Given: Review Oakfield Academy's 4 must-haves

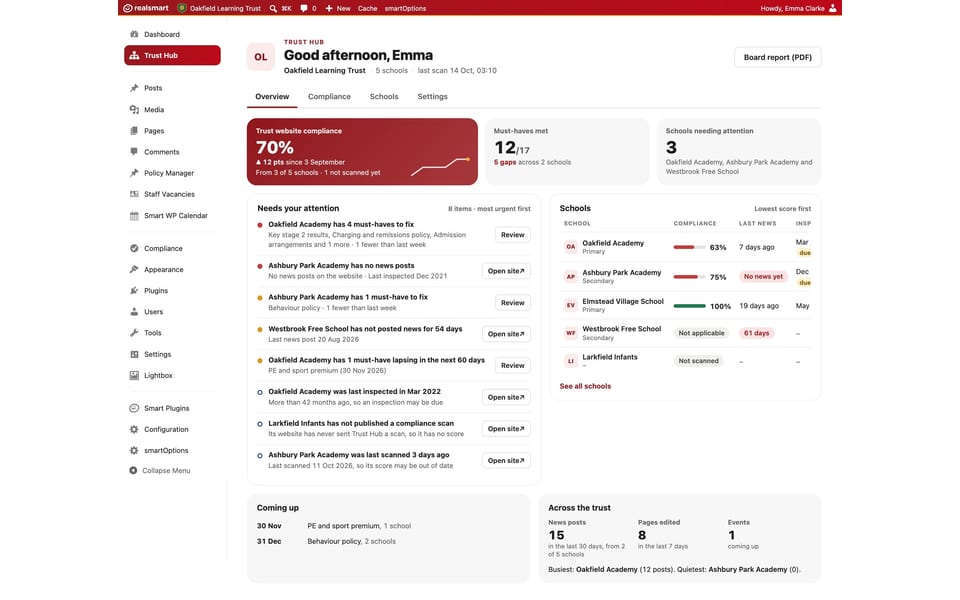Looking at the screenshot, I should [512, 235].
